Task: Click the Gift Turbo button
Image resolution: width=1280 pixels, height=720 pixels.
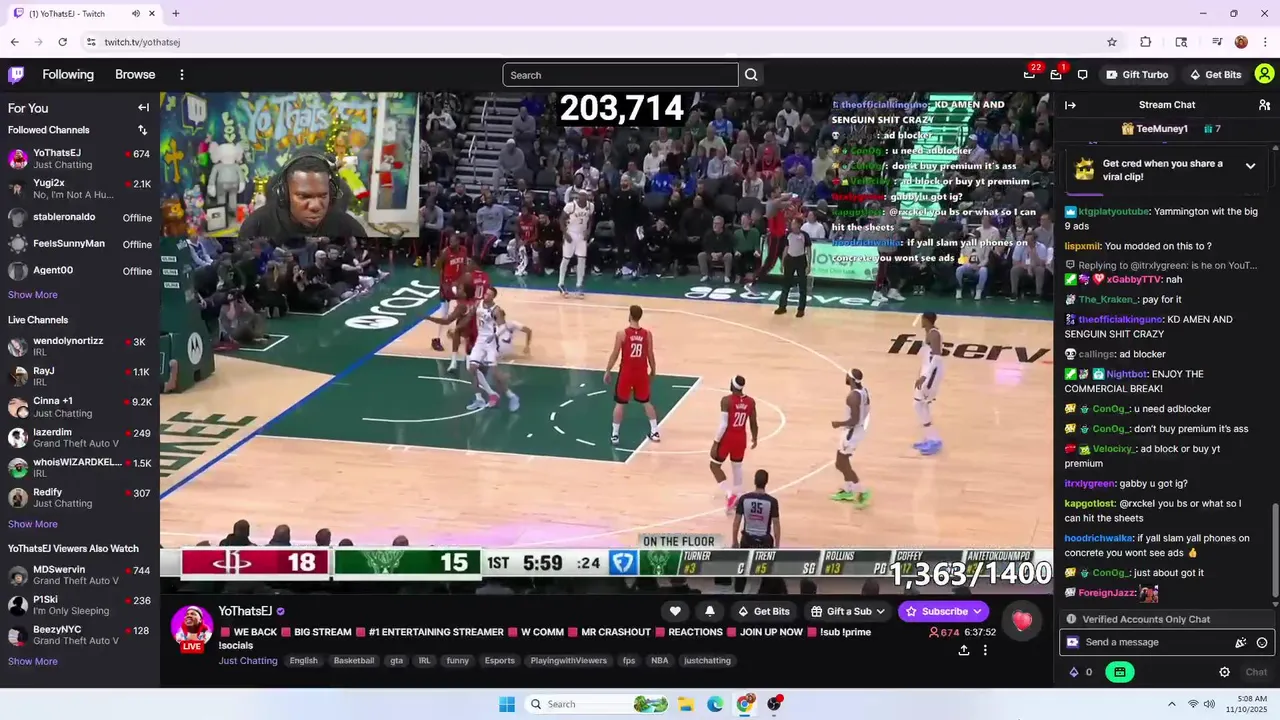Action: [1137, 75]
